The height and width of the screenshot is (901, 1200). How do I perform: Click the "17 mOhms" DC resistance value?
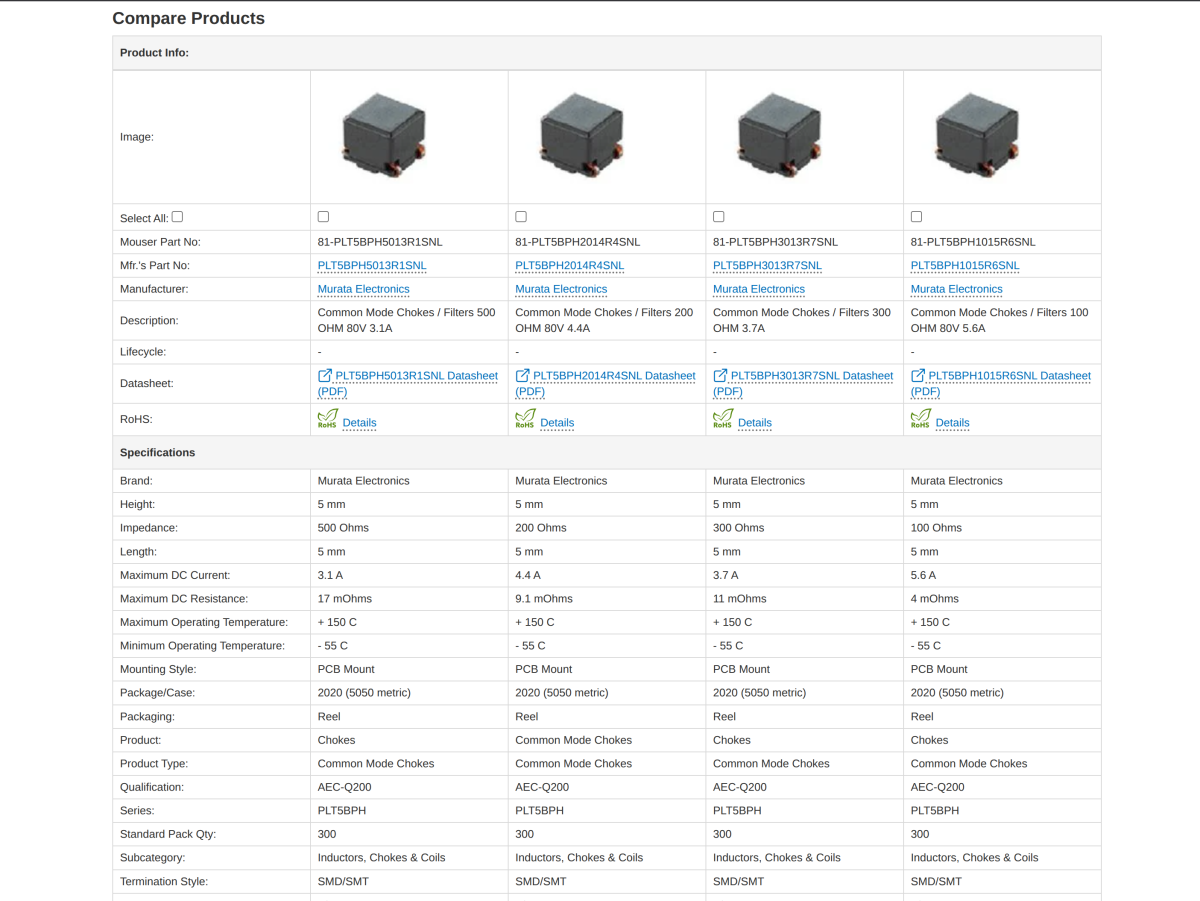click(x=345, y=599)
